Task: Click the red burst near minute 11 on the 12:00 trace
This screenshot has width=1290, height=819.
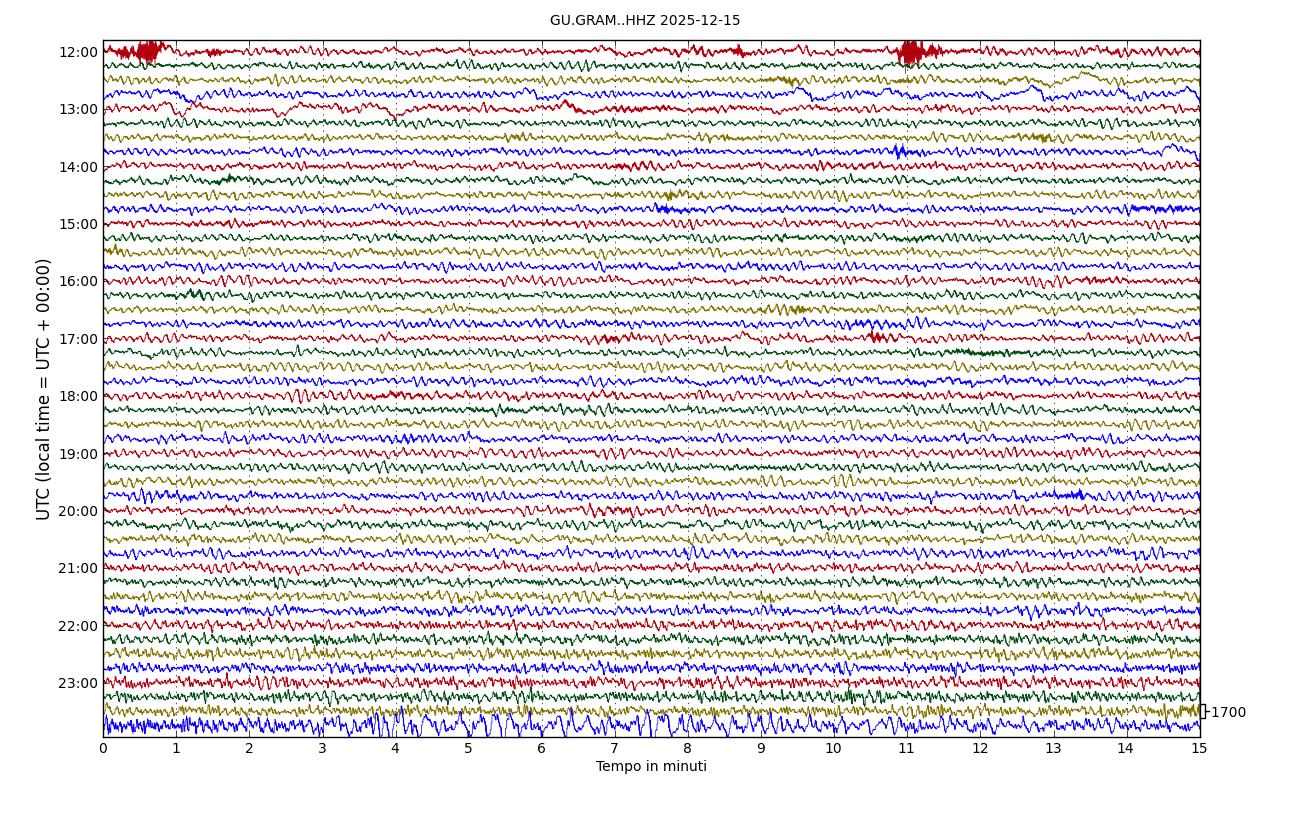Action: 910,51
